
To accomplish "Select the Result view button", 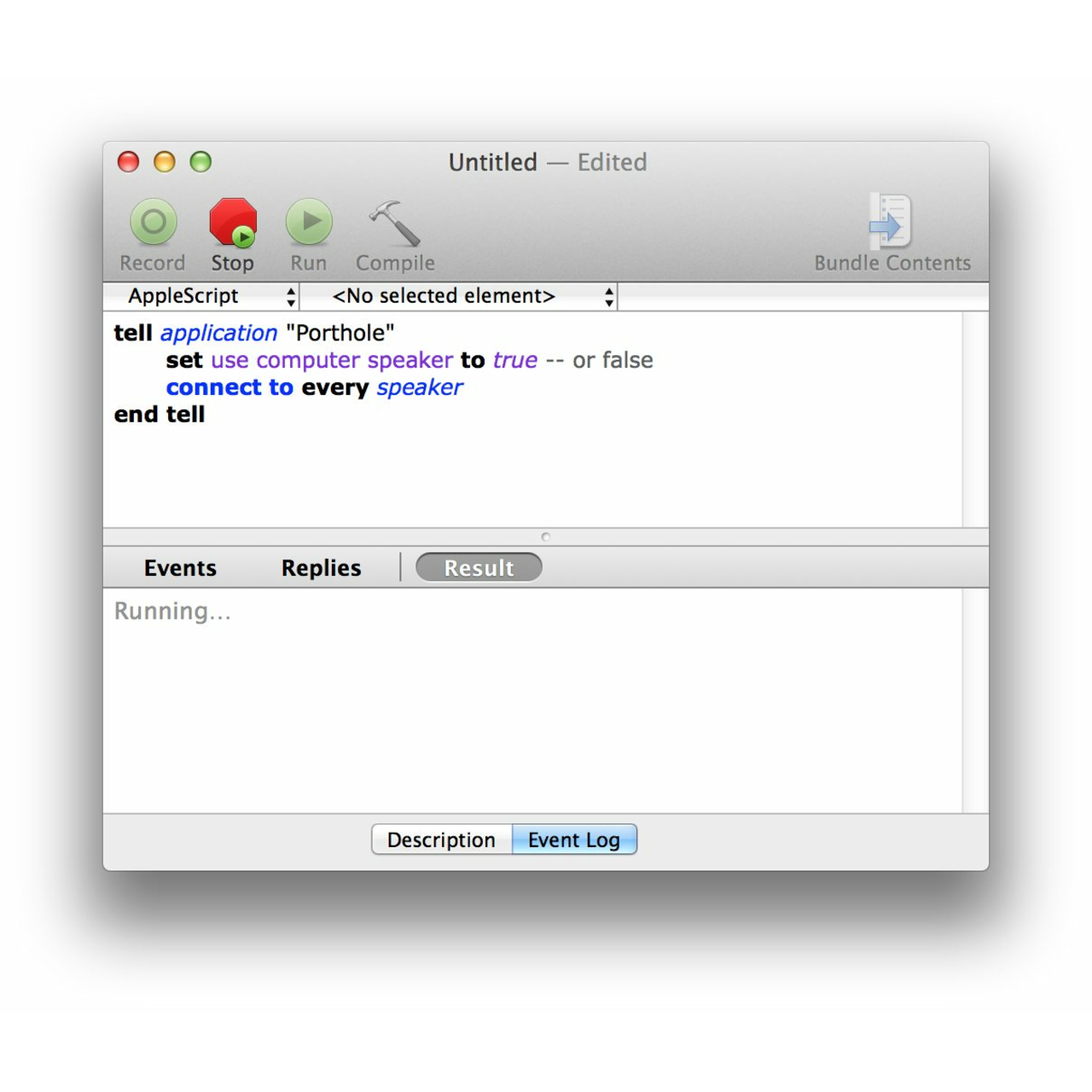I will click(x=479, y=568).
